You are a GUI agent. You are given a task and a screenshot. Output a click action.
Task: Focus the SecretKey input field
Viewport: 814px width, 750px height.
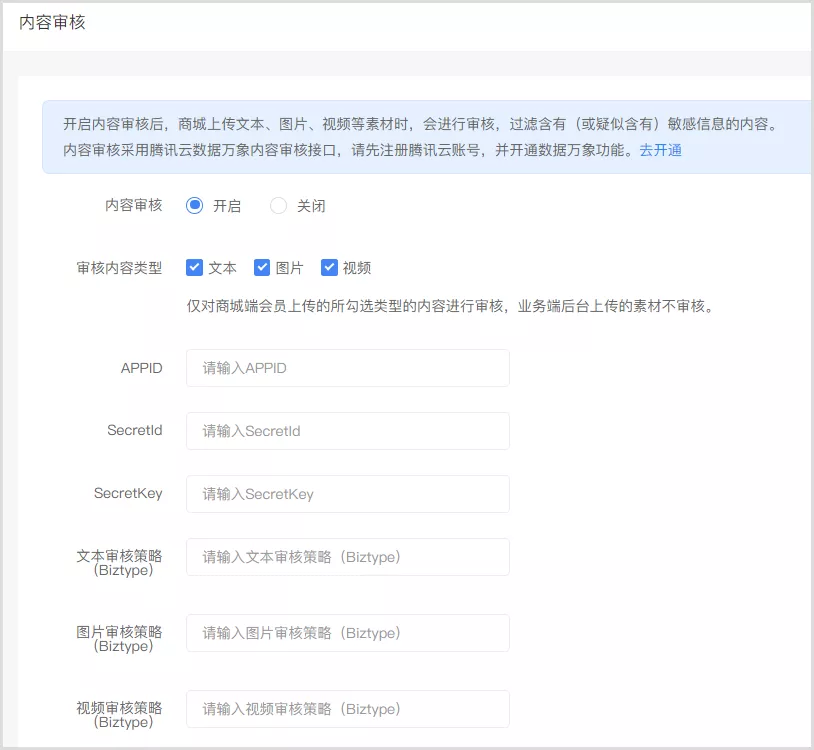348,494
